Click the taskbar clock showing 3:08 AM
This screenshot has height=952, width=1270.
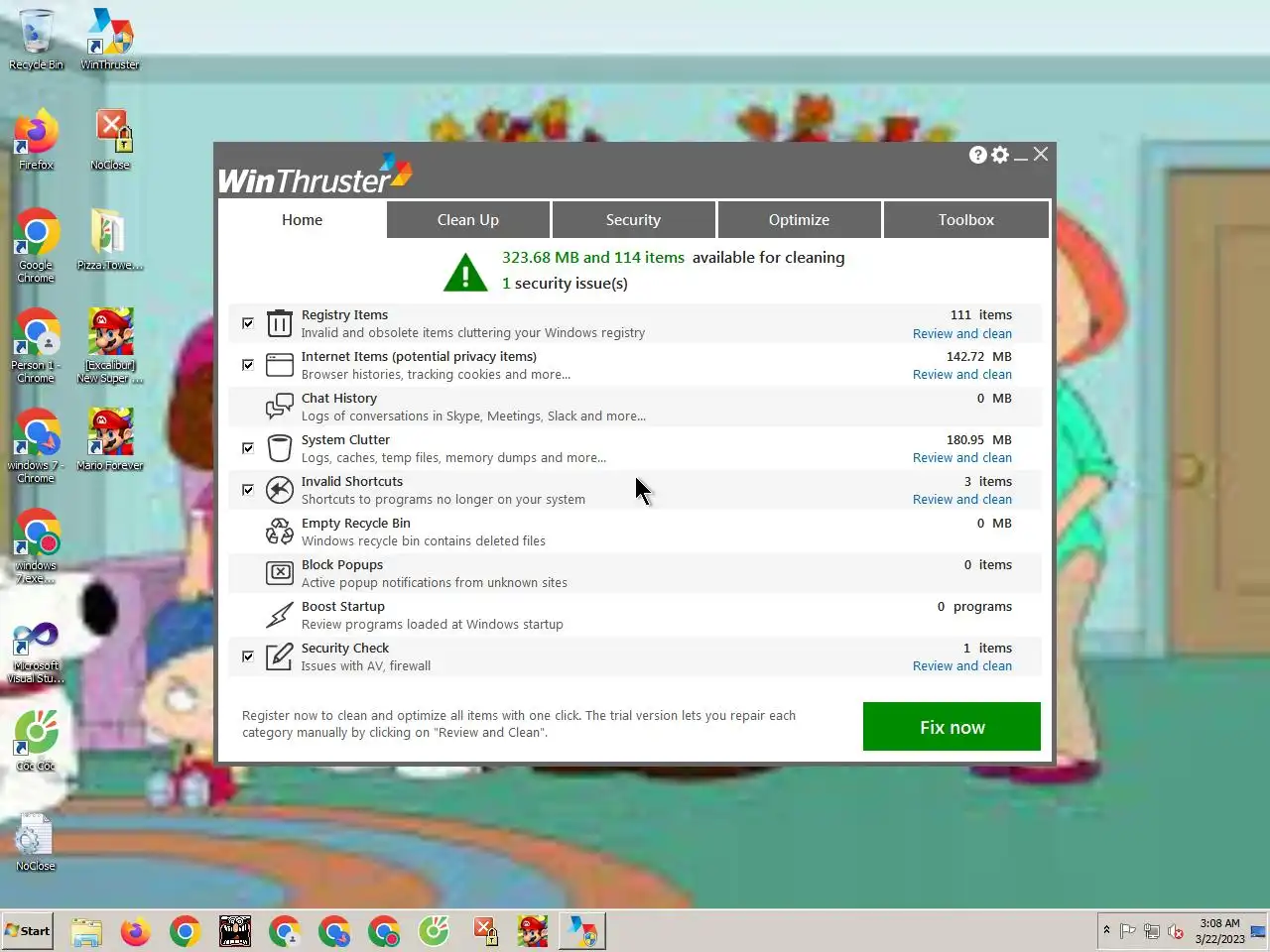[1219, 931]
